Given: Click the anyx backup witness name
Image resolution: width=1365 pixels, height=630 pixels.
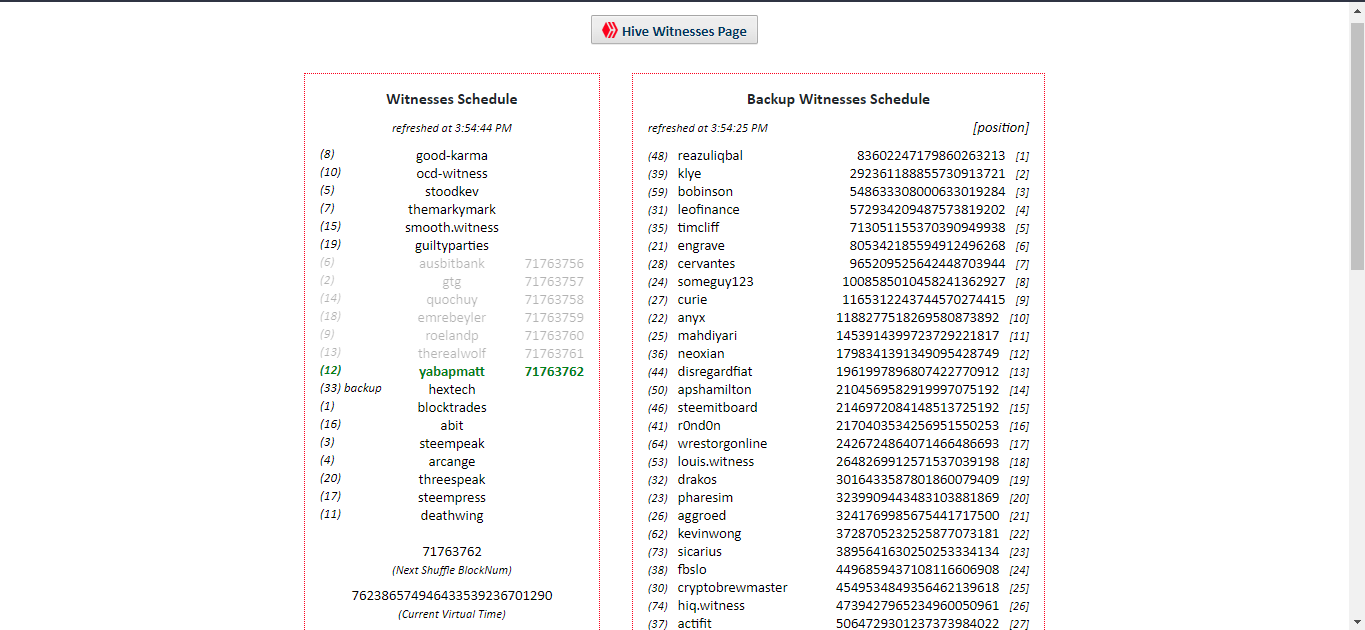Looking at the screenshot, I should (692, 317).
